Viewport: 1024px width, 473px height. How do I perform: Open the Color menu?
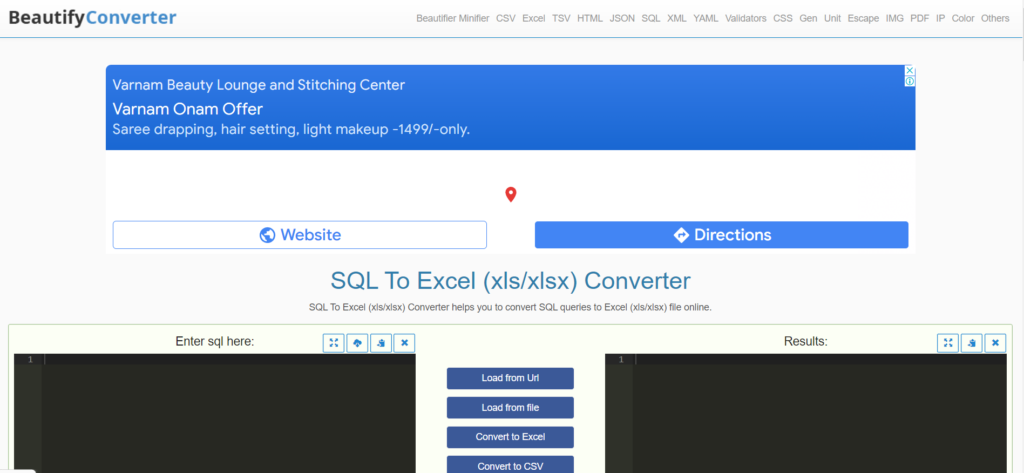point(963,18)
